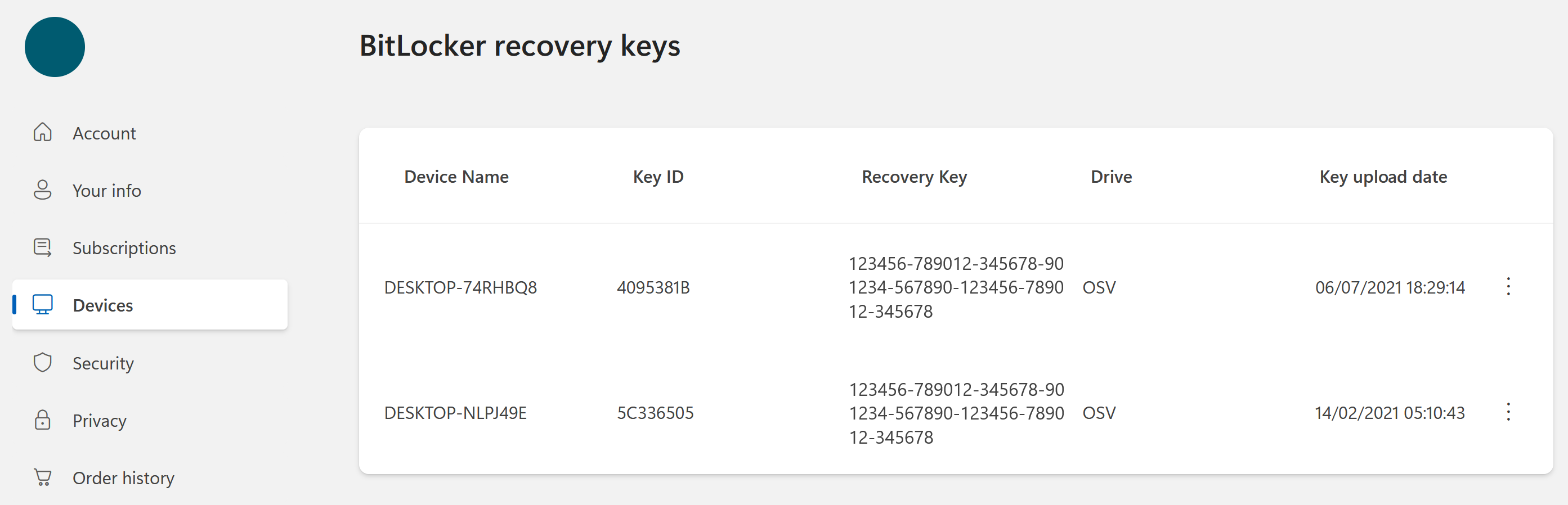Screen dimensions: 1568x505
Task: Click the BitLocker recovery keys heading
Action: (x=521, y=45)
